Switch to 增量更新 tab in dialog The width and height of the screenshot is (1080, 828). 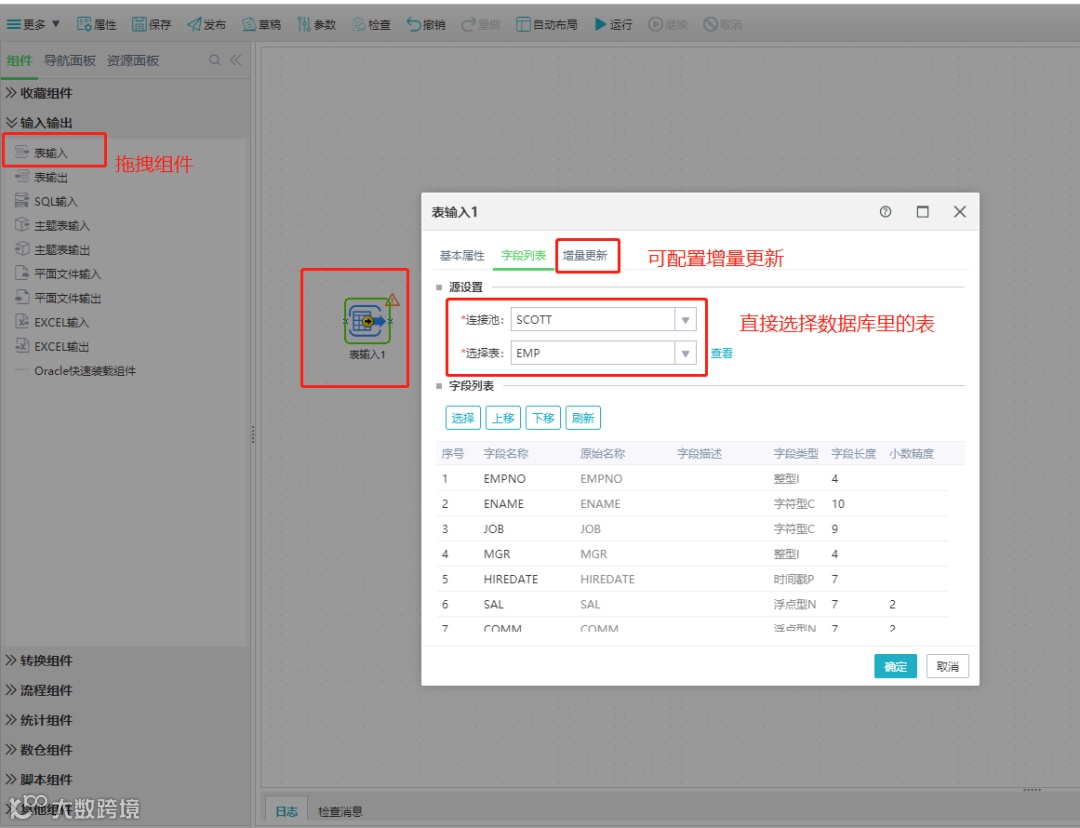(585, 256)
